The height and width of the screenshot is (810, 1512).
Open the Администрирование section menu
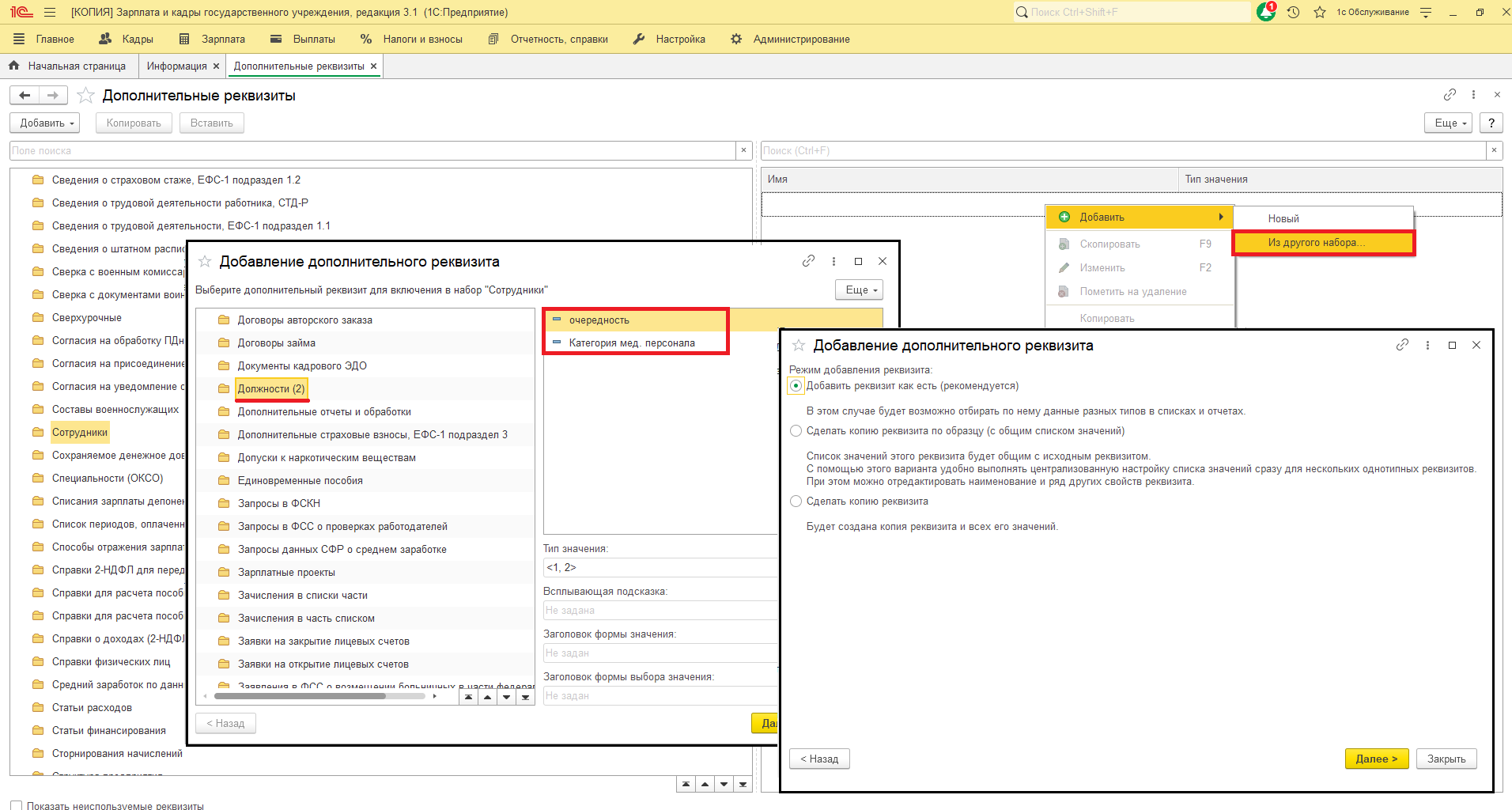(790, 39)
